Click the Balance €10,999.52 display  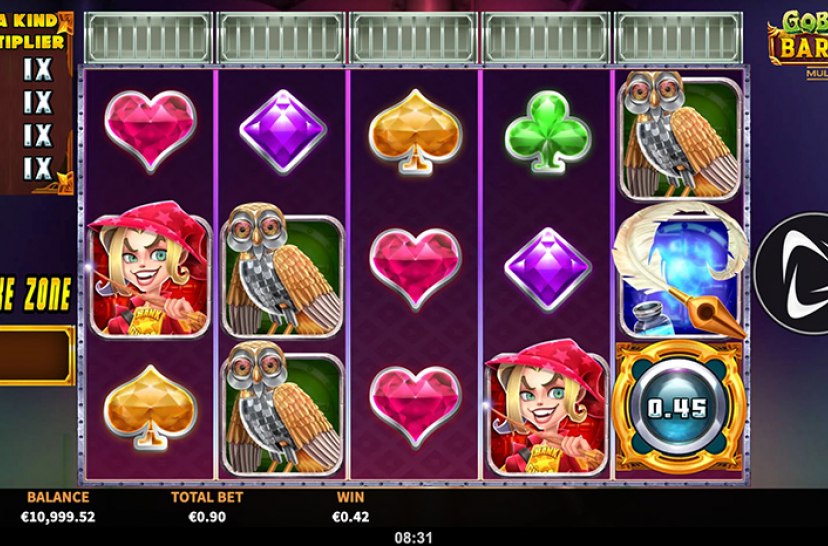click(x=58, y=507)
